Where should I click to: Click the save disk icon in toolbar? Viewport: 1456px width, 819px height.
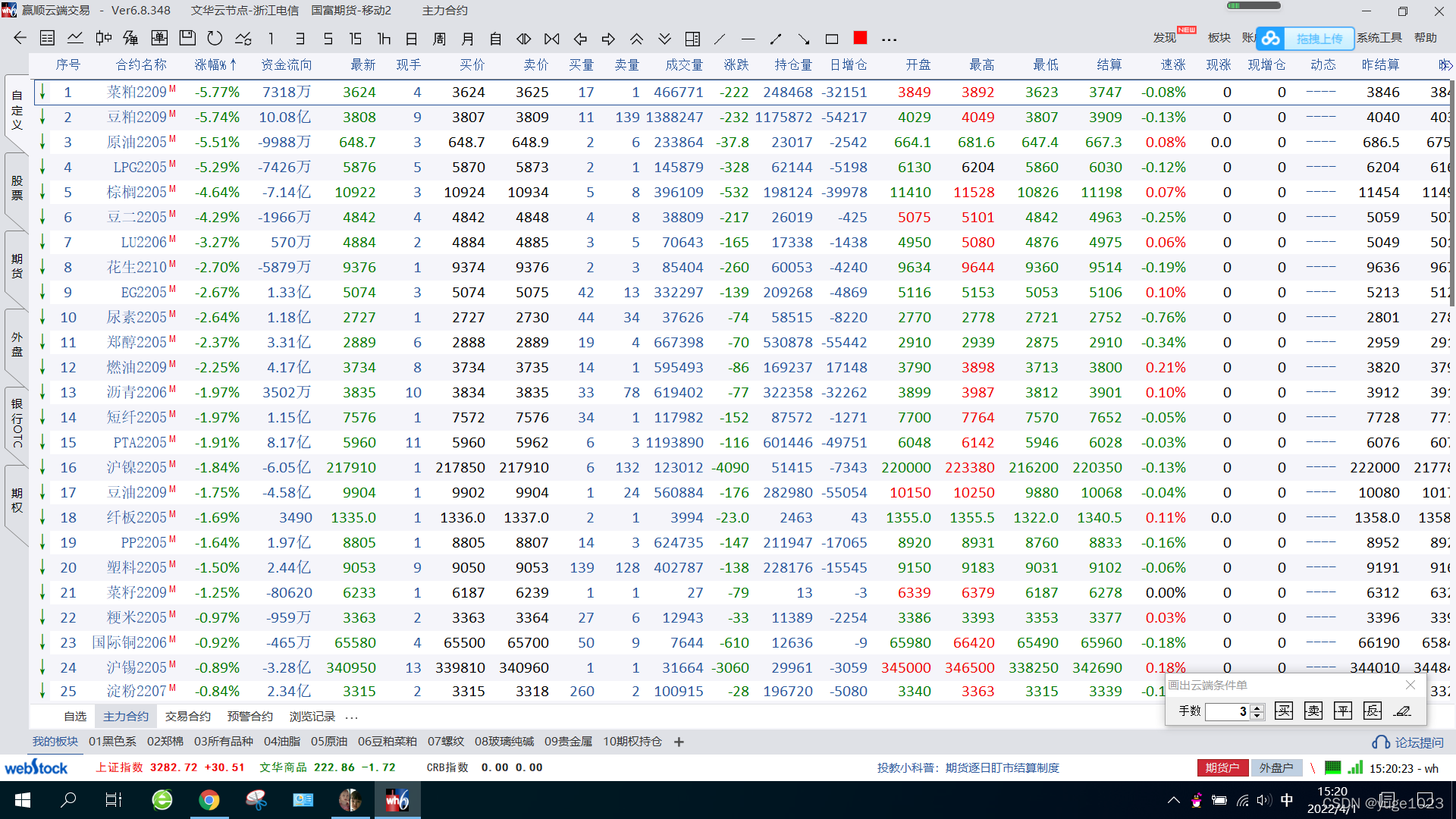(187, 38)
